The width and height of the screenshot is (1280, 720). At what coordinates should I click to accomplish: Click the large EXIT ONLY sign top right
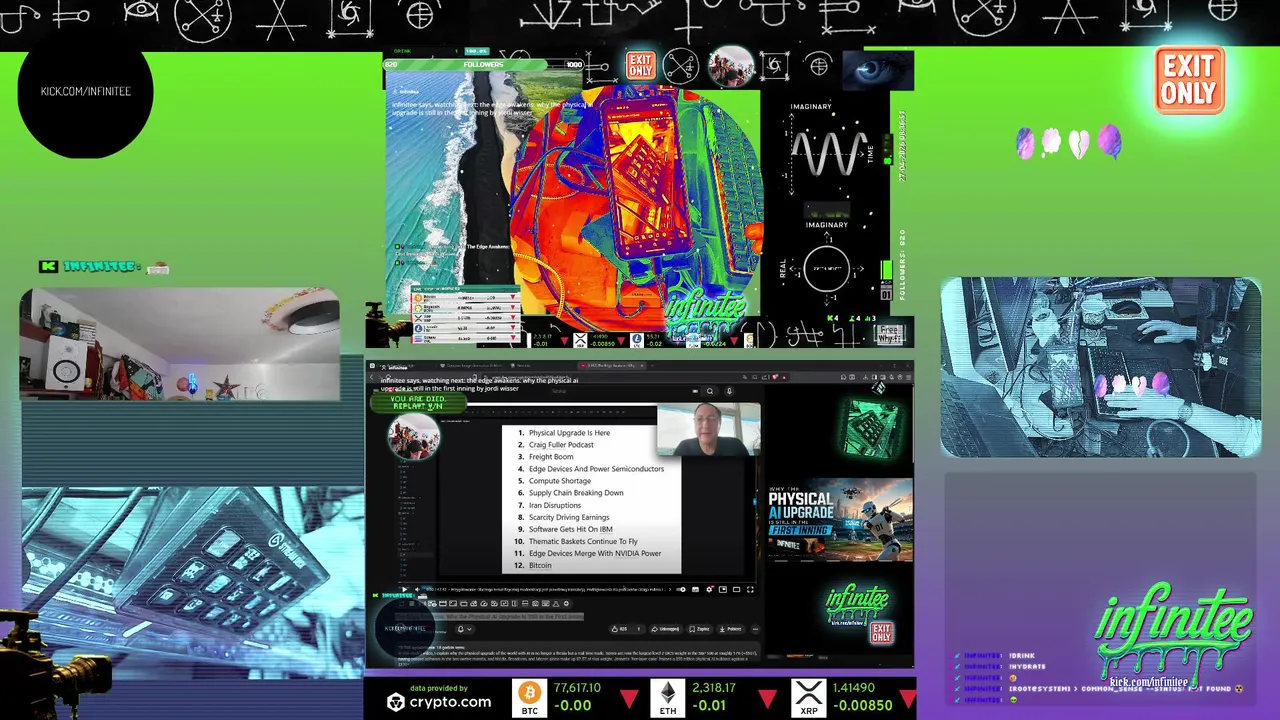tap(1189, 80)
